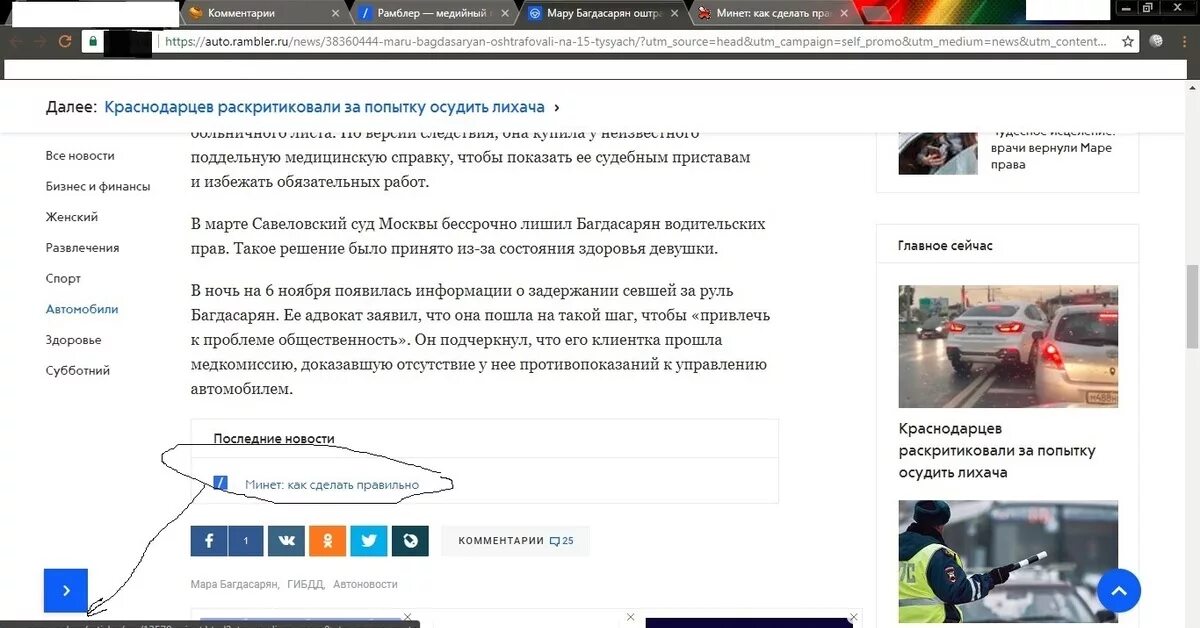
Task: Share article on VK
Action: pos(287,541)
